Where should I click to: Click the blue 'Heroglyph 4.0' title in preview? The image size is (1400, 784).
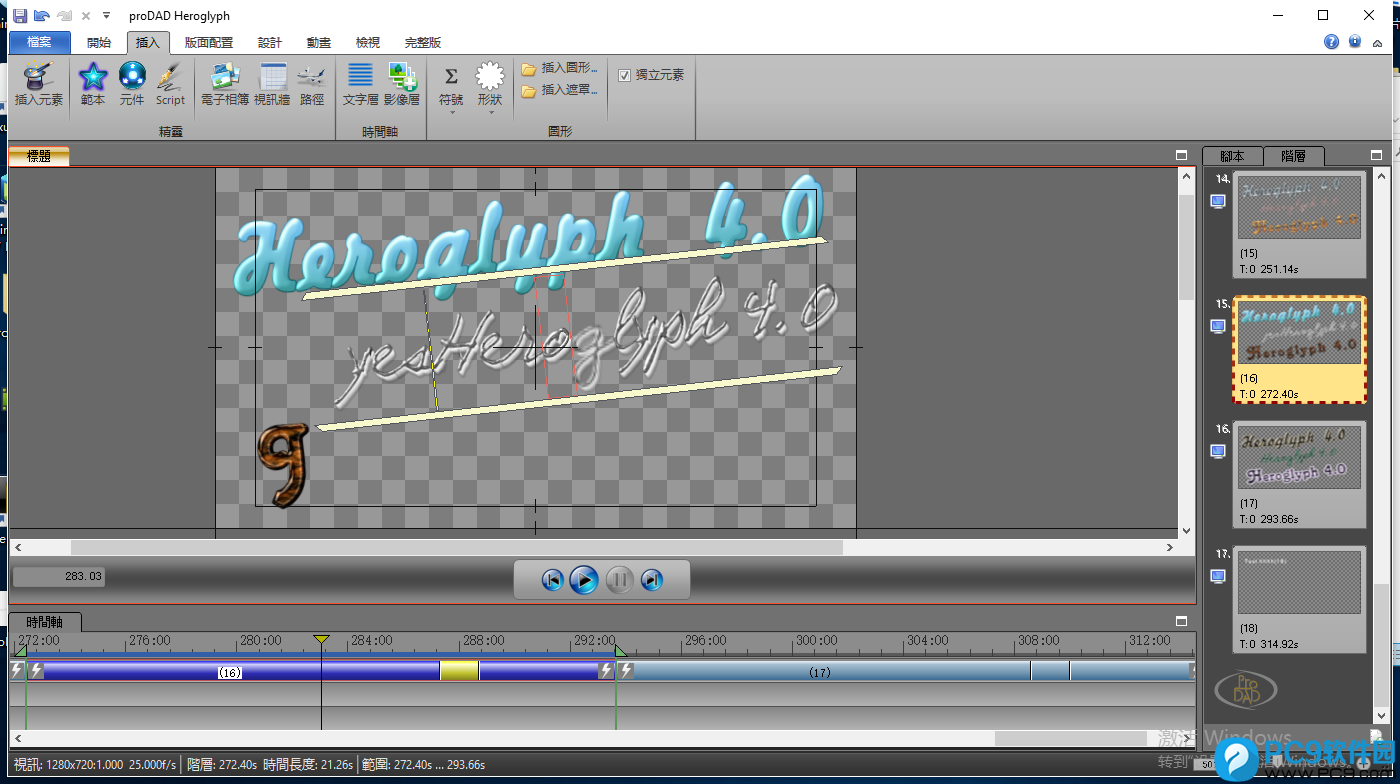point(530,238)
